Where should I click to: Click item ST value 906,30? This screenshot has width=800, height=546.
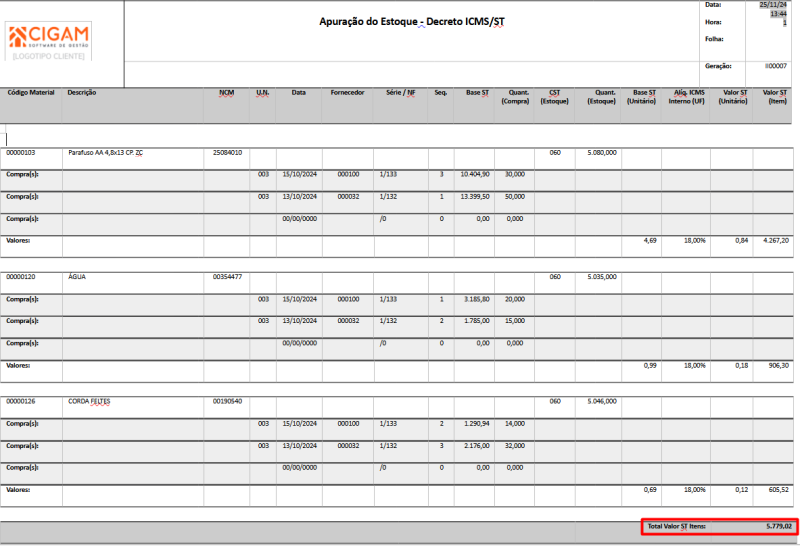coord(779,365)
